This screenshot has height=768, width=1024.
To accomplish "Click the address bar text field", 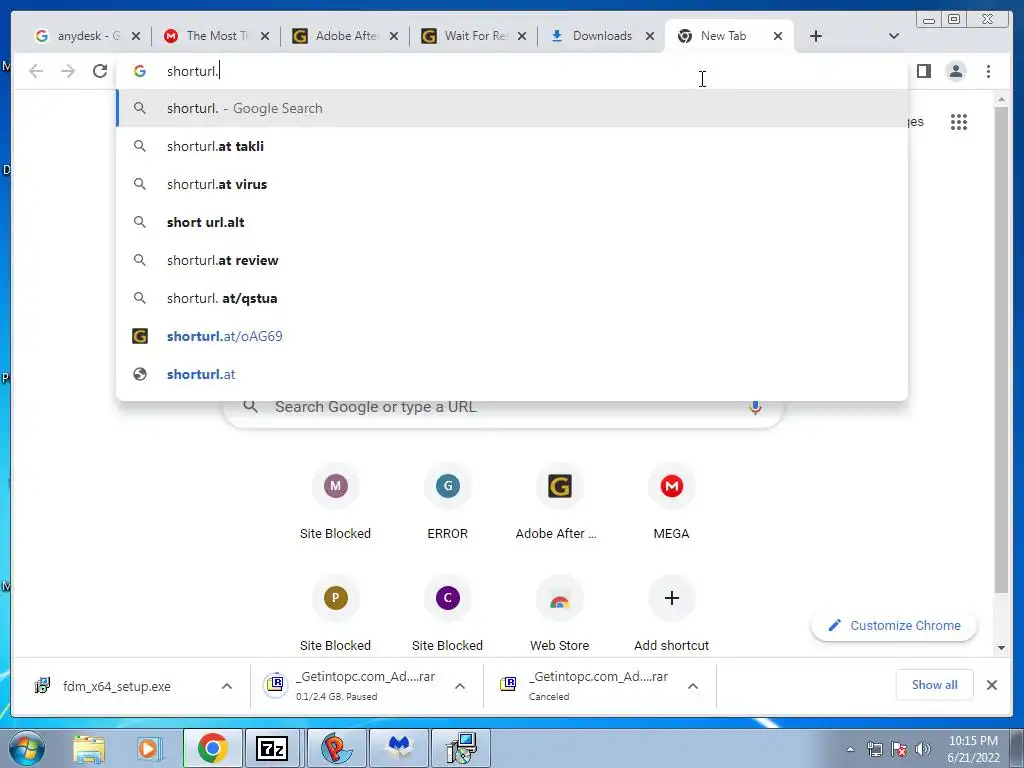I will (x=512, y=71).
